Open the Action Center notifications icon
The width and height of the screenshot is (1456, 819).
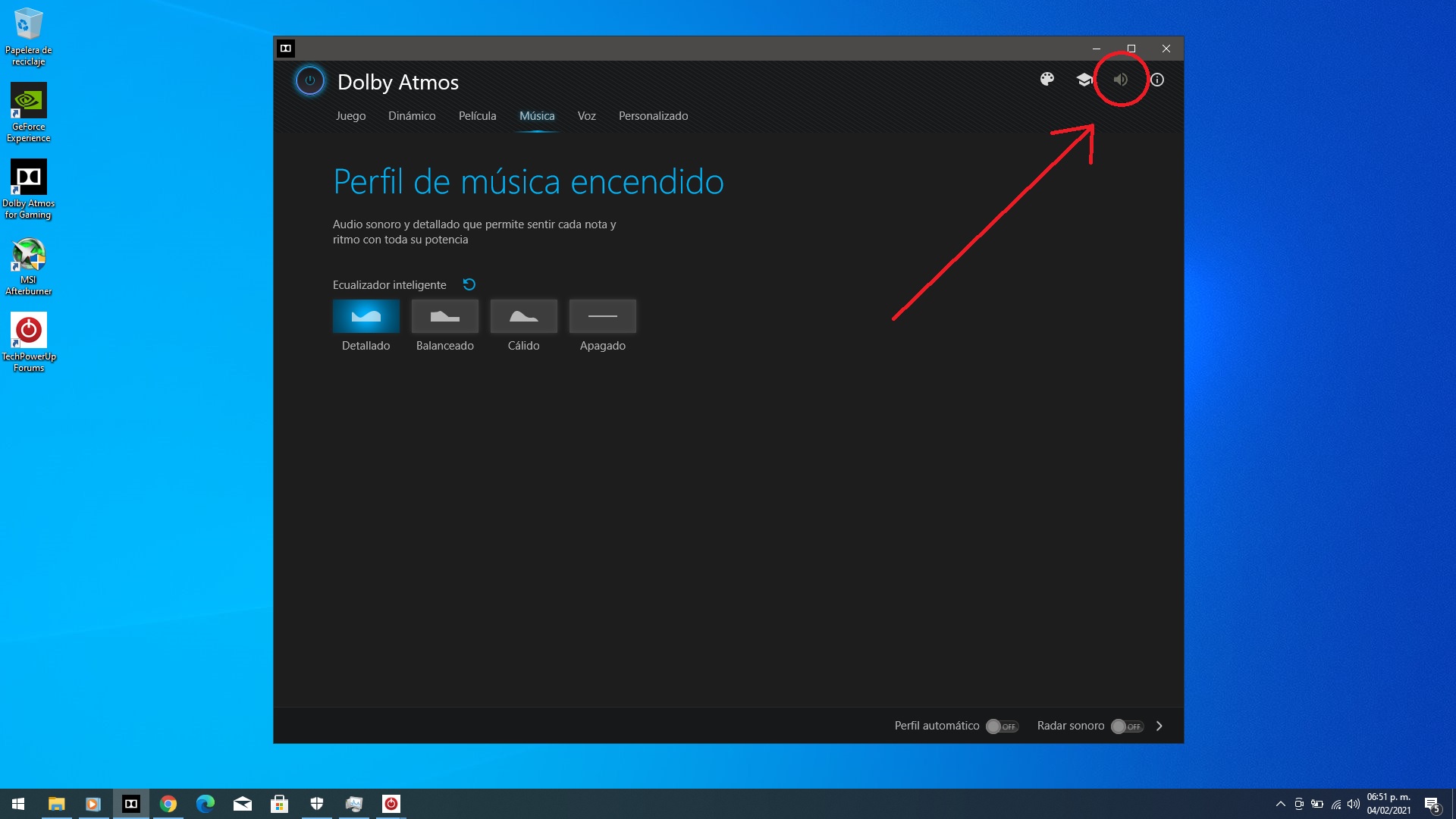[1432, 804]
